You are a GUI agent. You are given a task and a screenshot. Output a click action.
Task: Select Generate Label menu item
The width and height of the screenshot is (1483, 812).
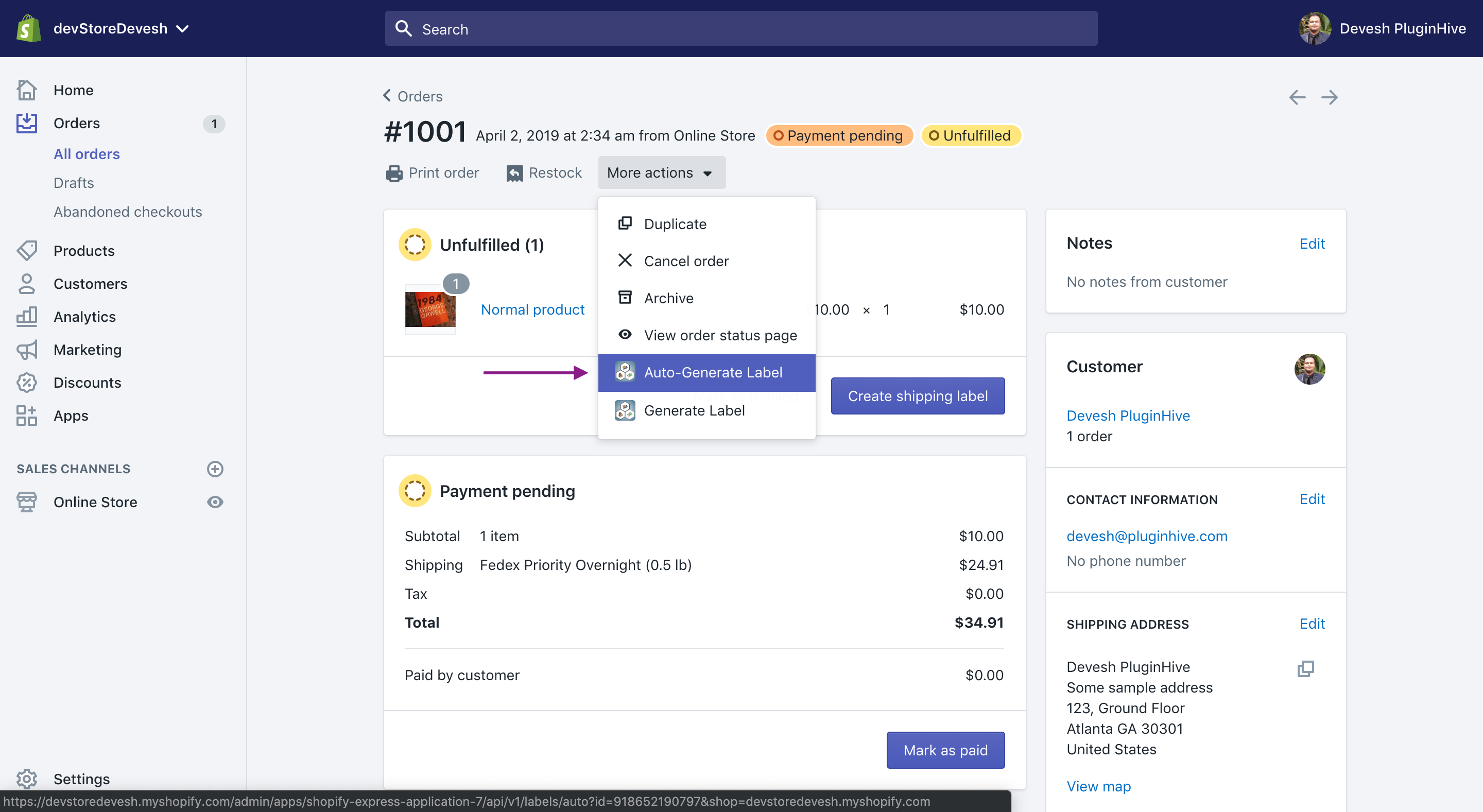click(706, 410)
